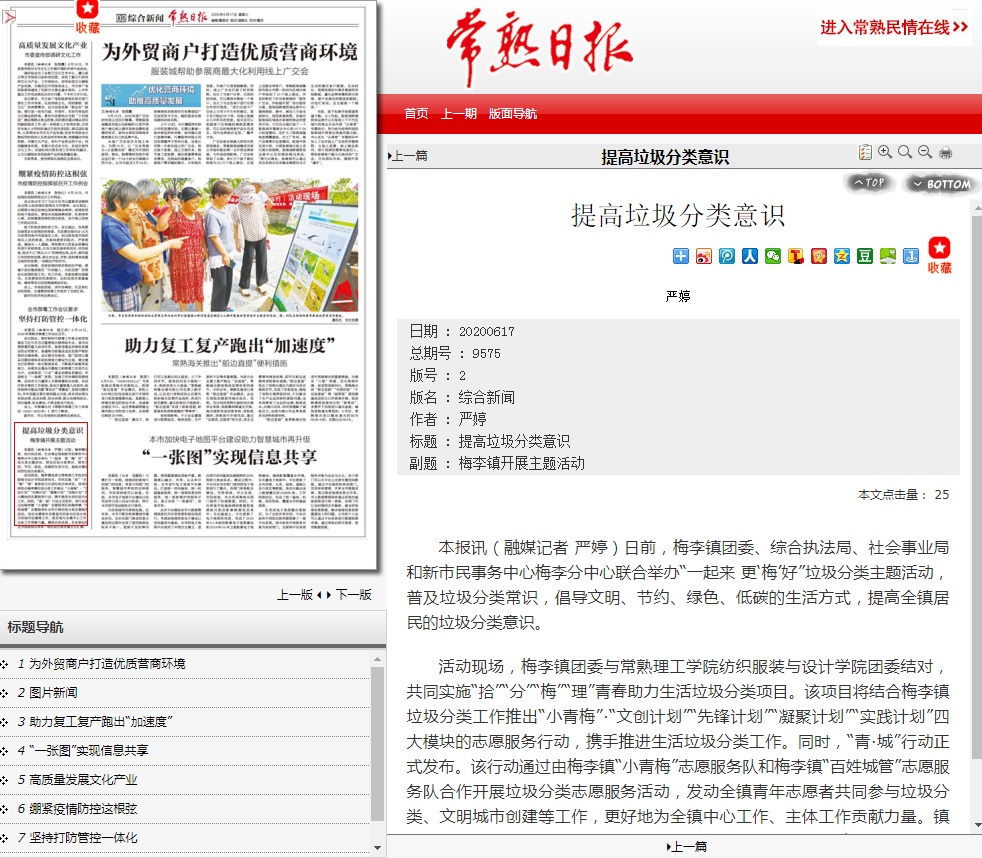
Task: Click the article scrollbar down arrow
Action: click(977, 827)
